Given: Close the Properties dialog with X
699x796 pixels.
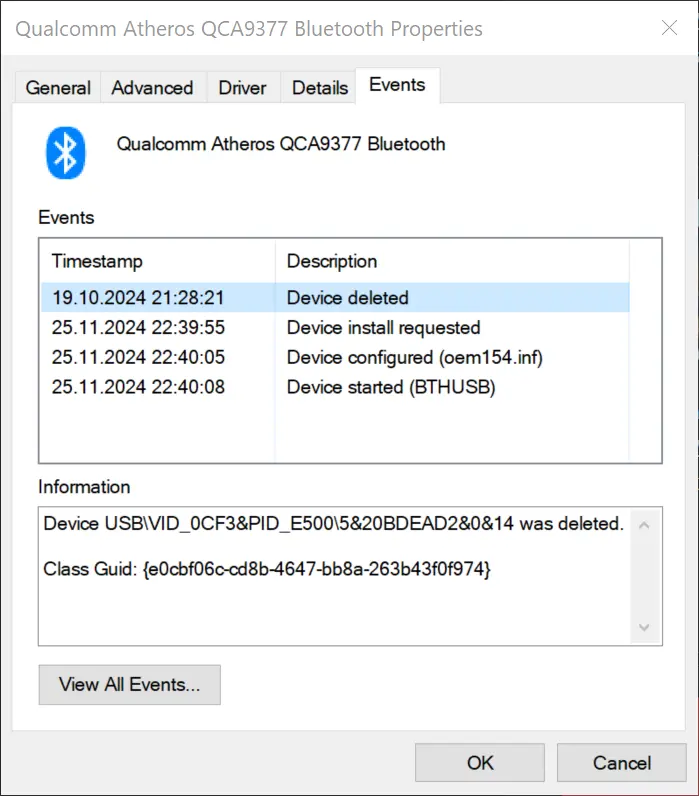Looking at the screenshot, I should 670,27.
